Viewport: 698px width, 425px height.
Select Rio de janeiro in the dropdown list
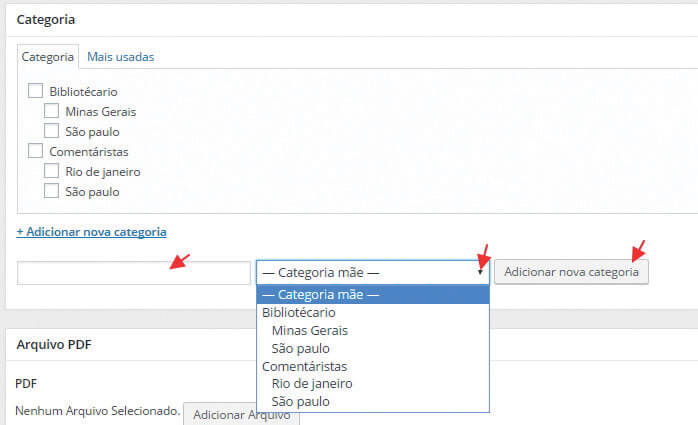[312, 384]
